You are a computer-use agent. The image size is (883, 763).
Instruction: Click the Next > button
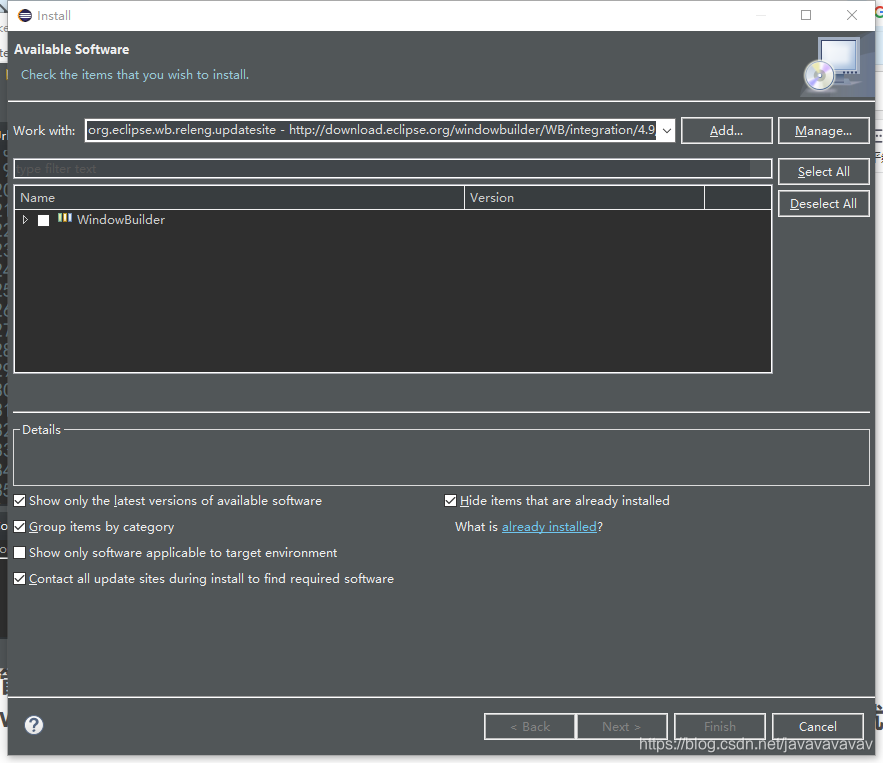pyautogui.click(x=622, y=726)
